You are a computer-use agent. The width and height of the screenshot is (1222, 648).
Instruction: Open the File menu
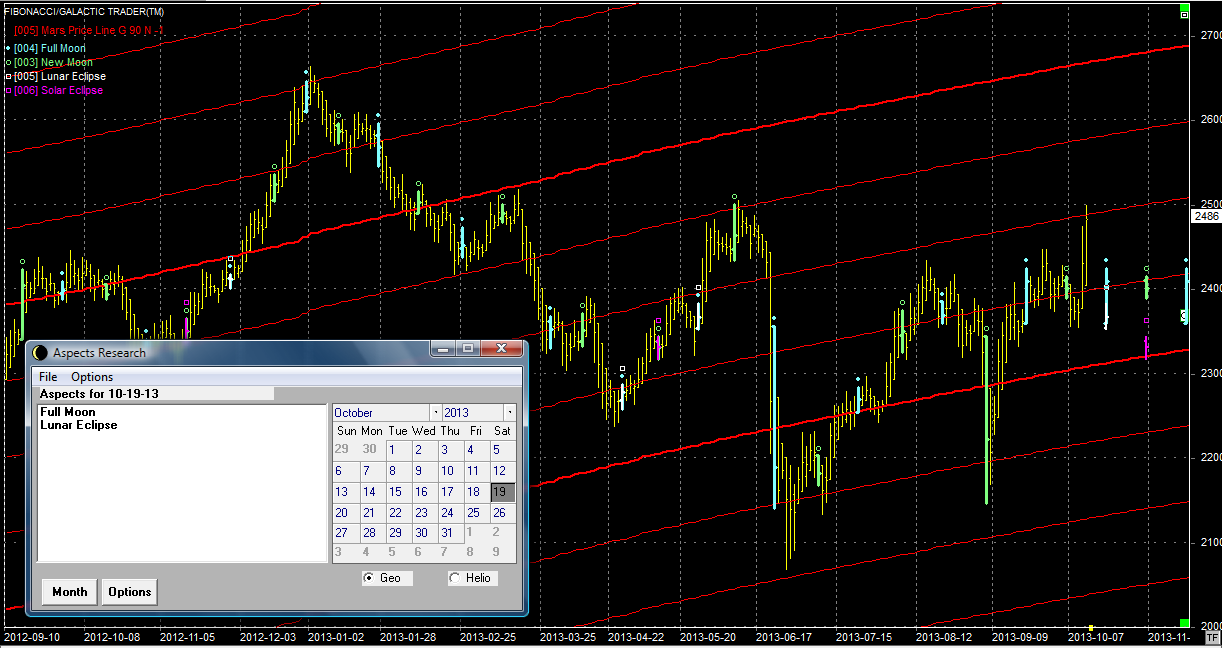coord(48,377)
